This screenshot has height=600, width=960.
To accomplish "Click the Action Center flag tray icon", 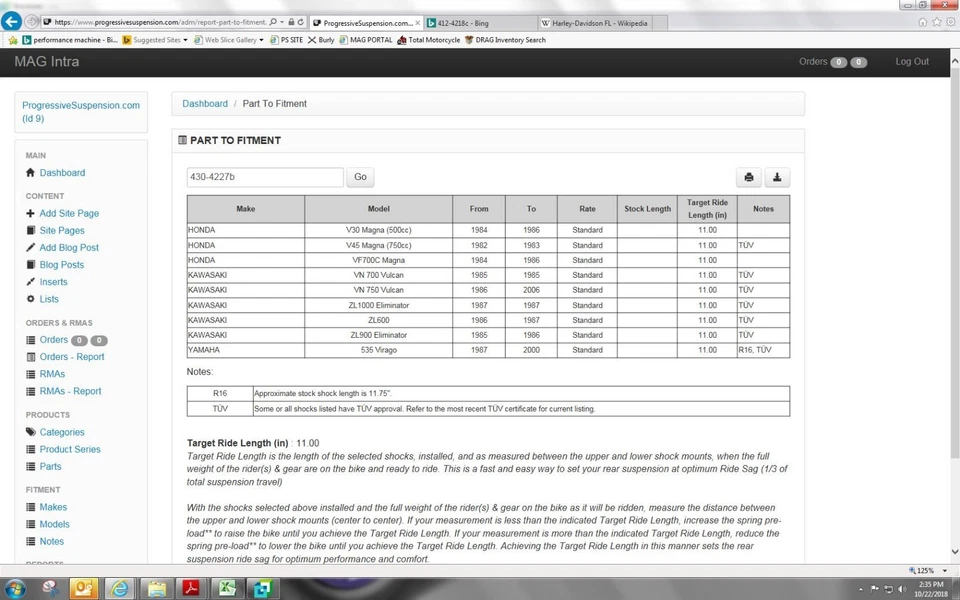I will coord(875,589).
